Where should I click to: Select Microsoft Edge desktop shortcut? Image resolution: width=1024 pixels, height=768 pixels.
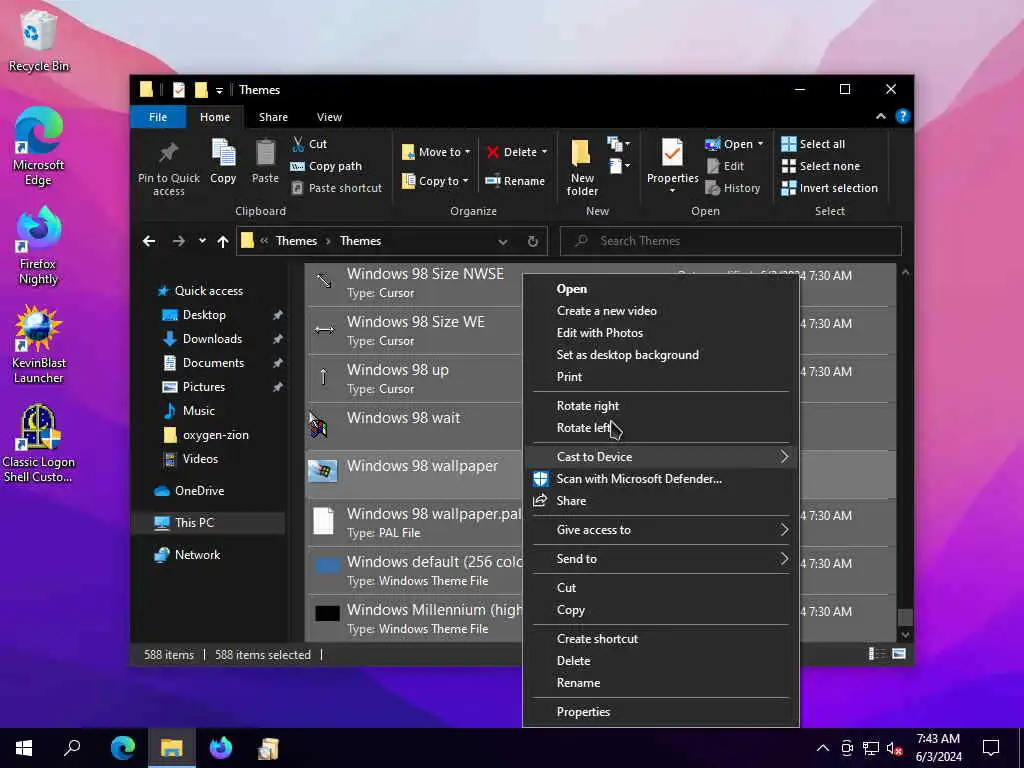(x=39, y=146)
